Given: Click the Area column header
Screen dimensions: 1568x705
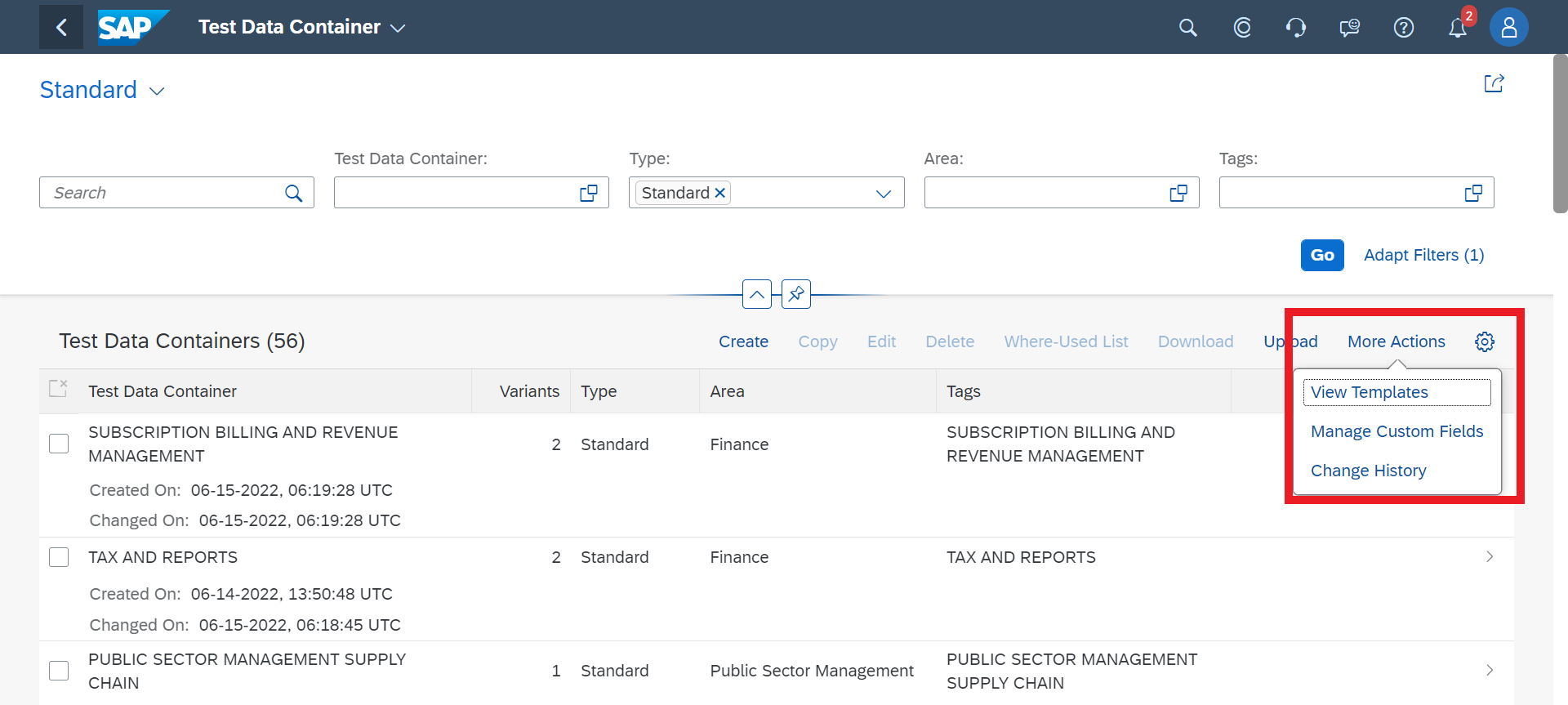Looking at the screenshot, I should [817, 391].
